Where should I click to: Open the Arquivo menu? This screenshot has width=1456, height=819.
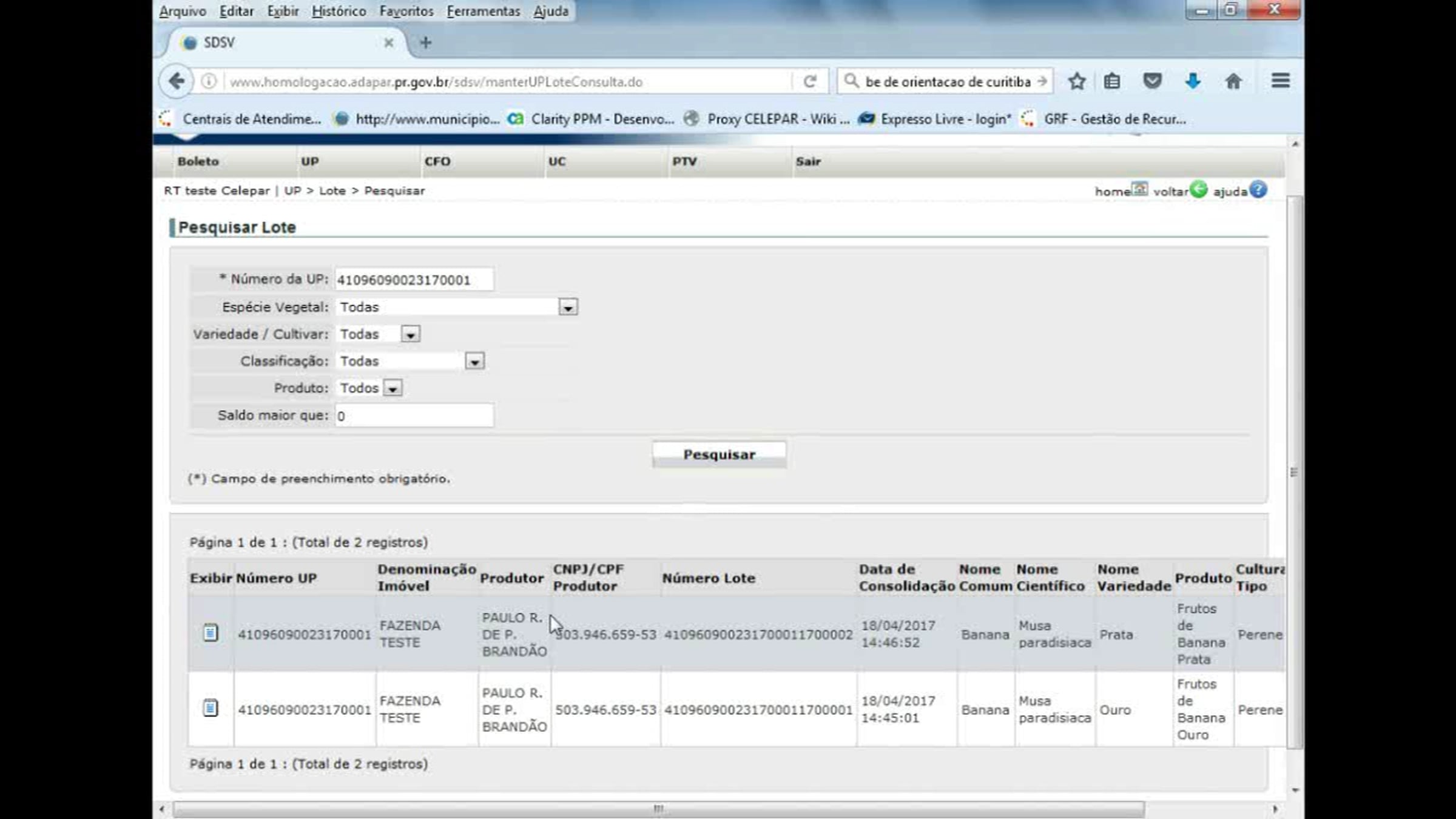(183, 11)
